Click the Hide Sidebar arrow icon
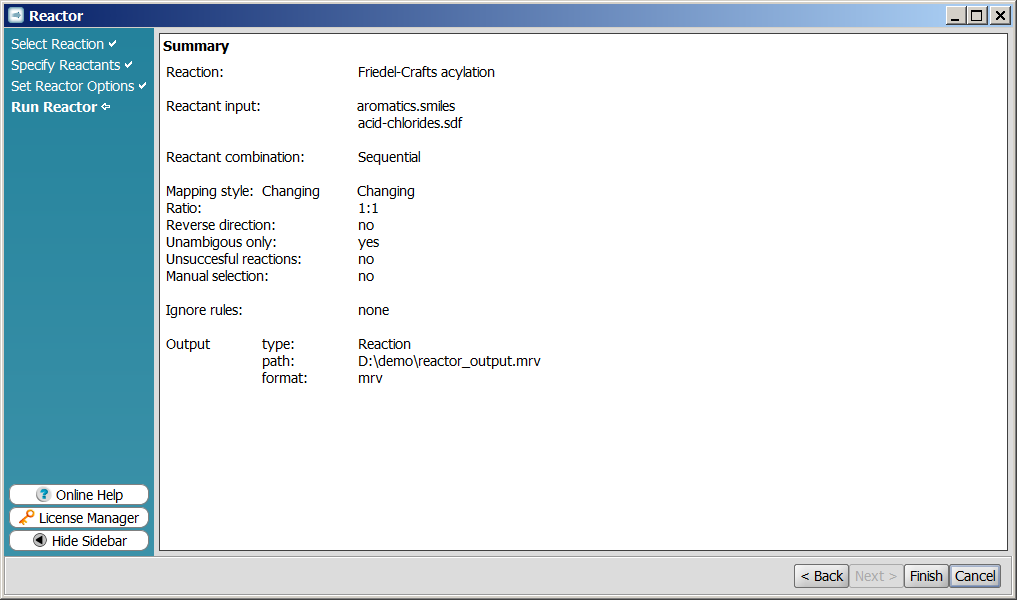The height and width of the screenshot is (600, 1017). pyautogui.click(x=40, y=541)
